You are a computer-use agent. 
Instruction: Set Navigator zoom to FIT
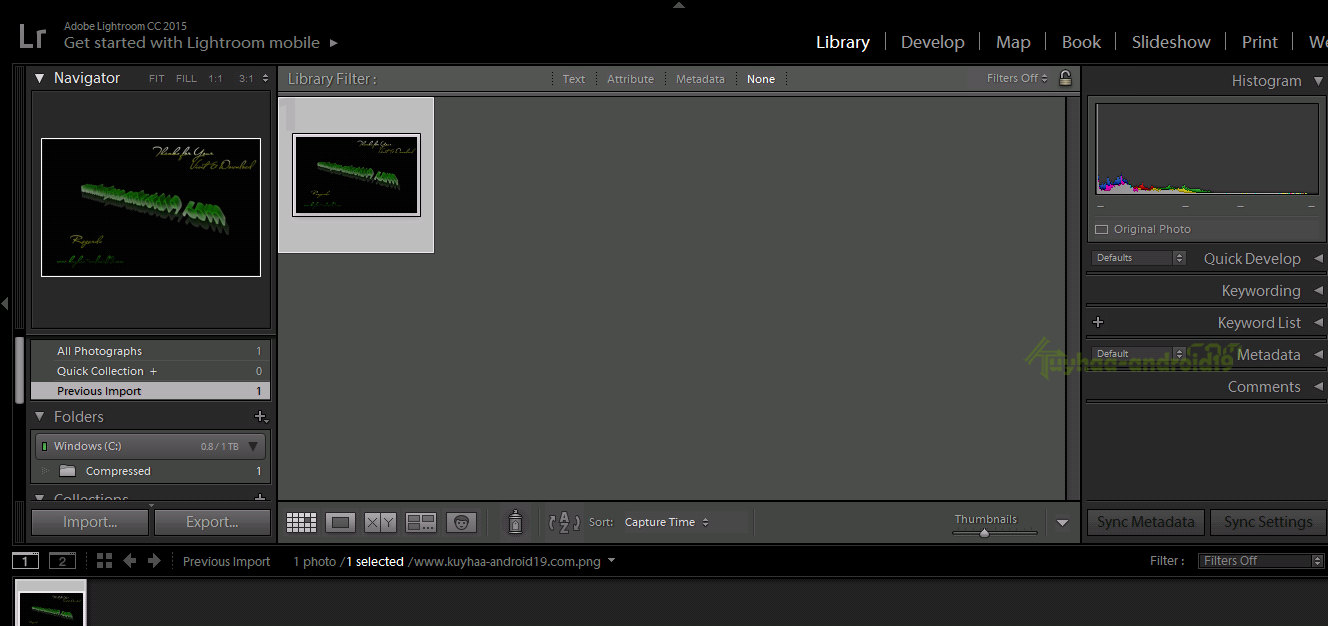[x=157, y=78]
